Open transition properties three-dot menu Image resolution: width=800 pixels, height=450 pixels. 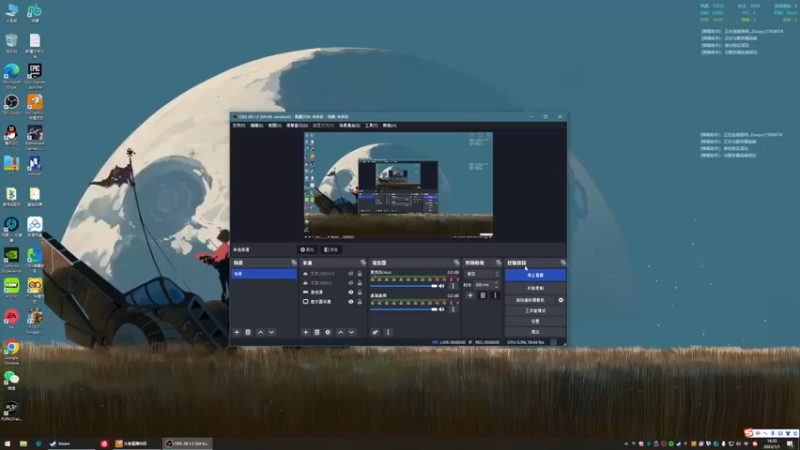tap(495, 295)
